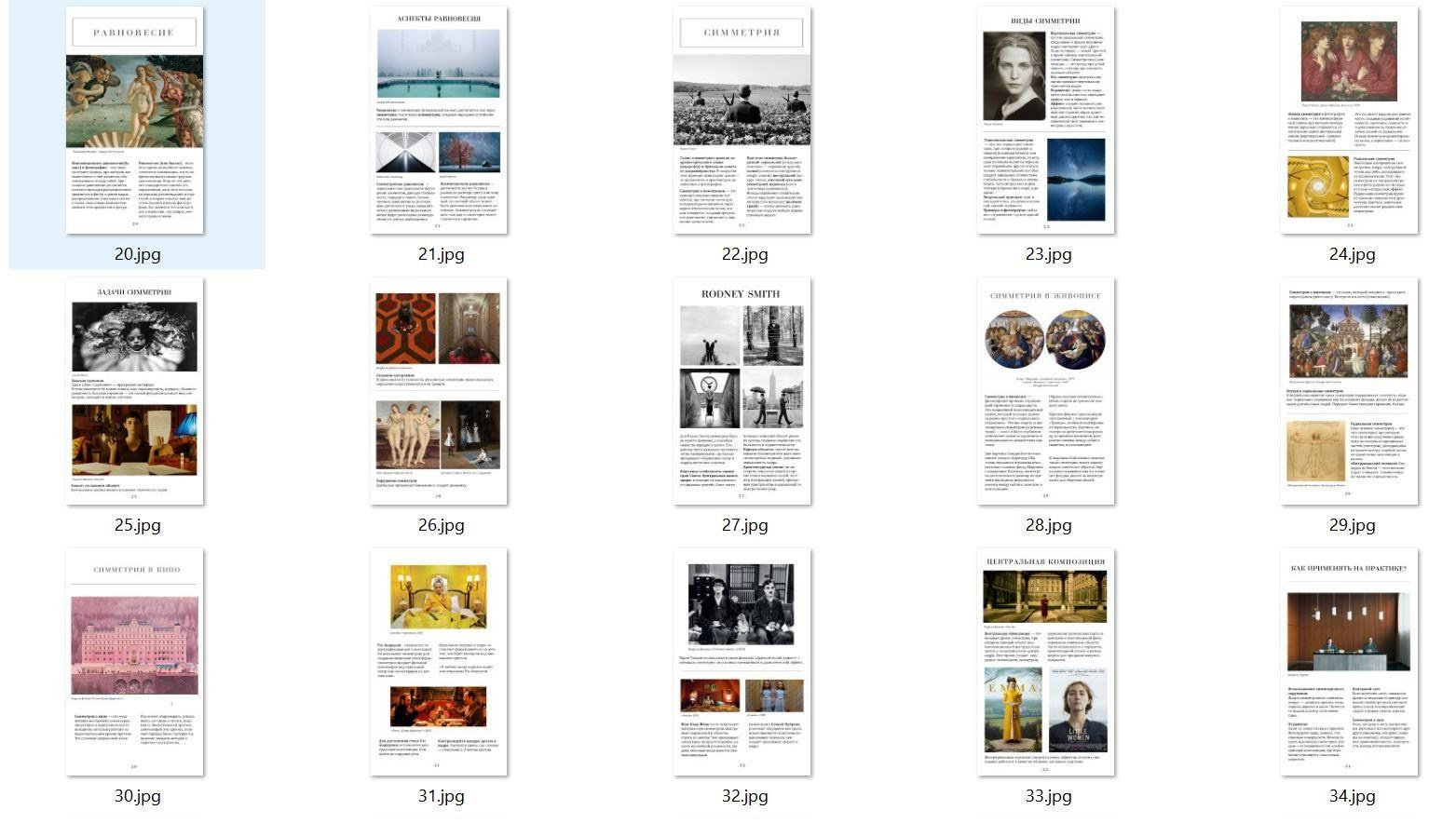
Task: Select the 26.jpg page thumbnail
Action: (x=439, y=391)
